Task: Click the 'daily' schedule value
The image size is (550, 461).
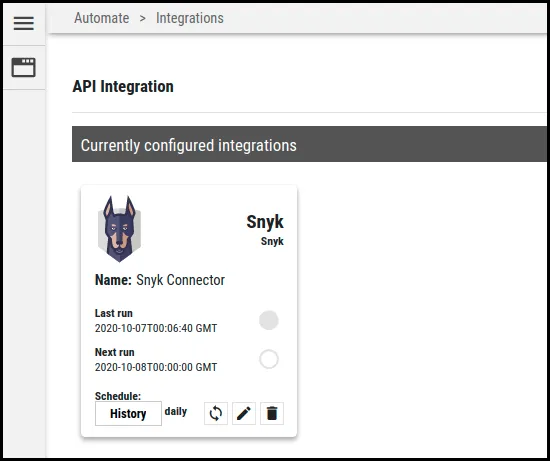Action: [176, 411]
